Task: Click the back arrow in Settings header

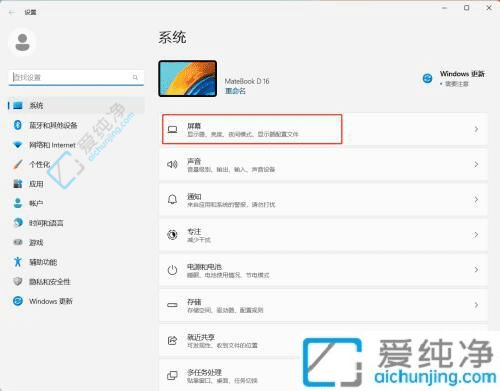Action: pos(12,12)
